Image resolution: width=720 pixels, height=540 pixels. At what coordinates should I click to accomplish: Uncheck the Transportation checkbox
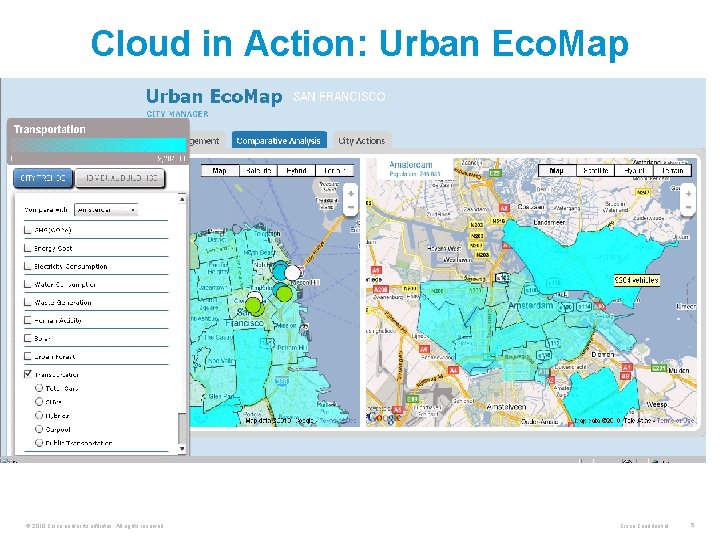click(28, 374)
